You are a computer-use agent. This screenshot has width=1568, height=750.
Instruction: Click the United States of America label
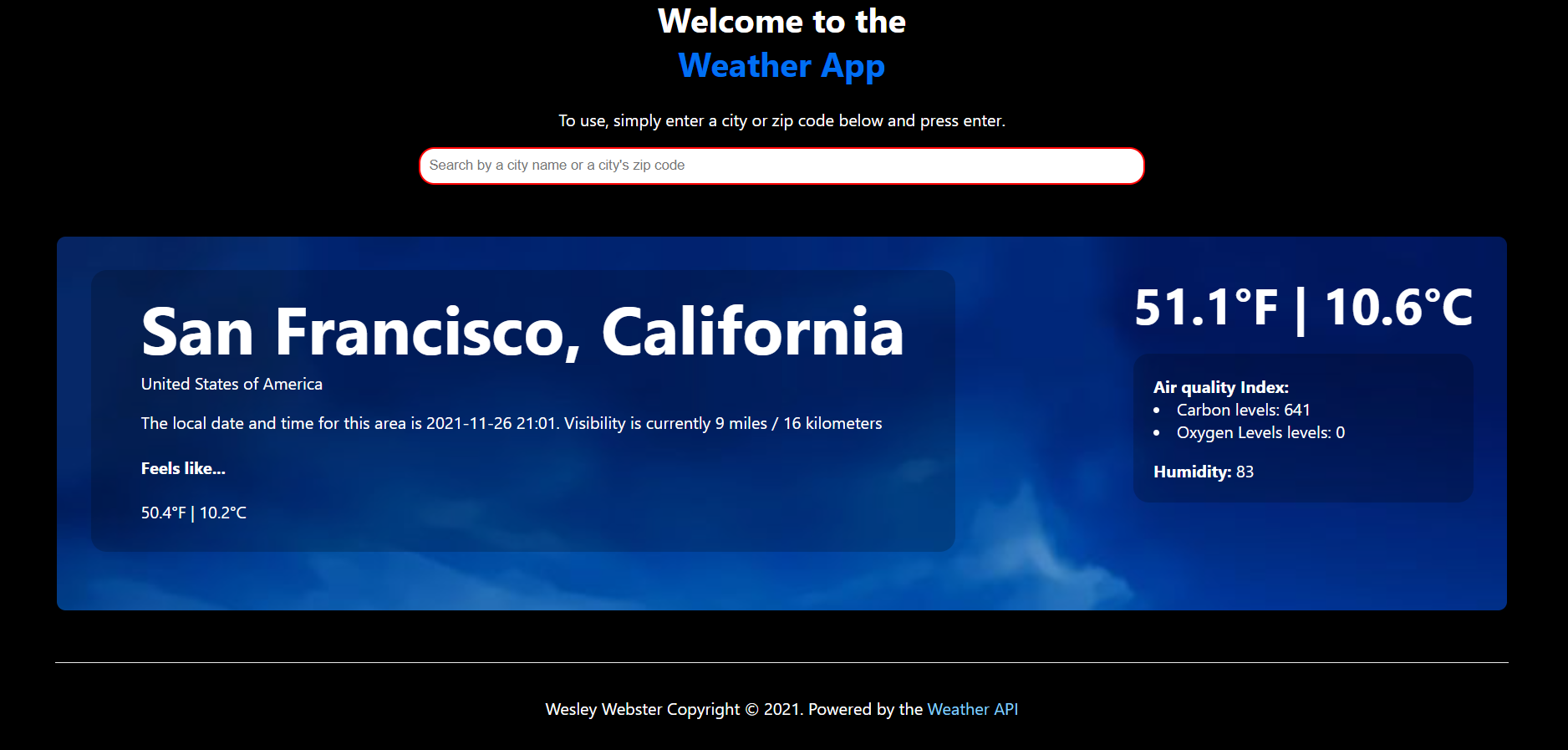coord(232,384)
